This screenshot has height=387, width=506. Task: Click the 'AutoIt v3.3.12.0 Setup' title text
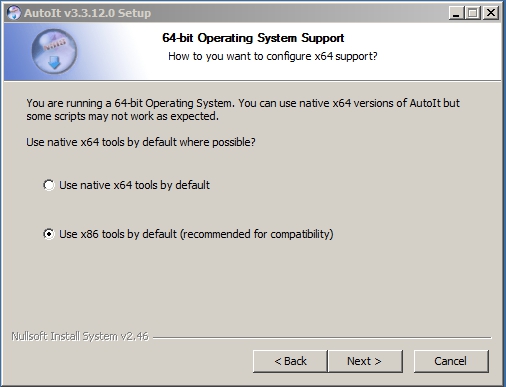(88, 13)
